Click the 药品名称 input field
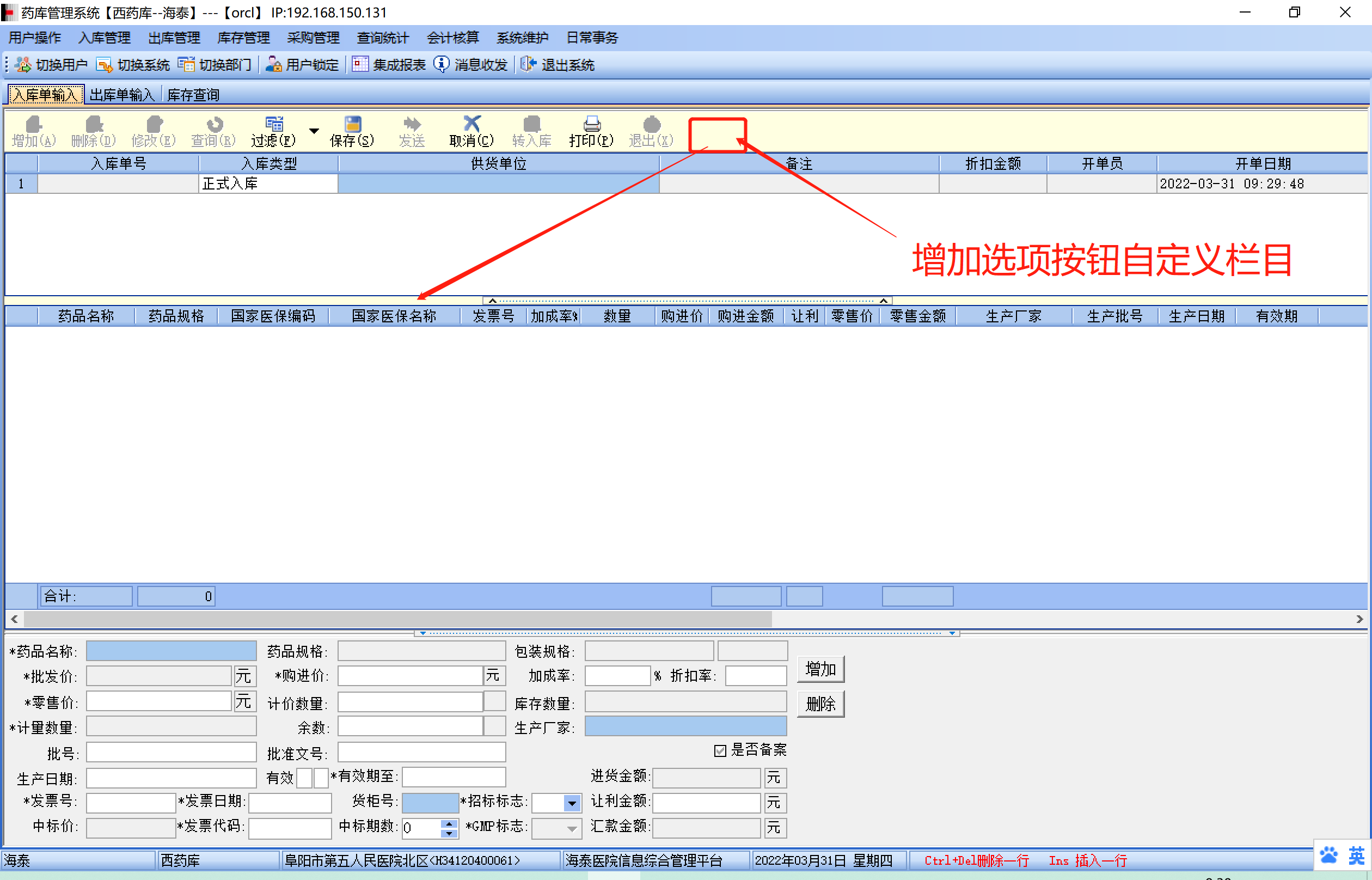 click(x=171, y=651)
